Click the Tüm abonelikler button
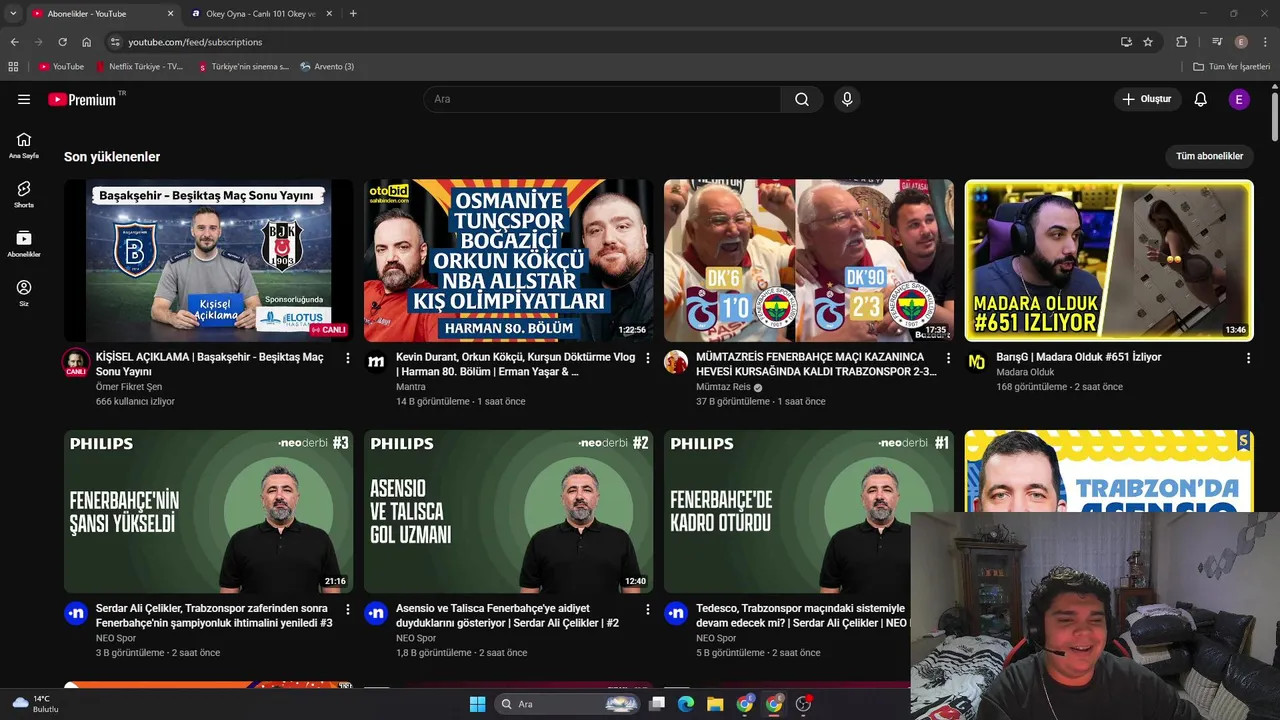The image size is (1280, 720). point(1209,156)
